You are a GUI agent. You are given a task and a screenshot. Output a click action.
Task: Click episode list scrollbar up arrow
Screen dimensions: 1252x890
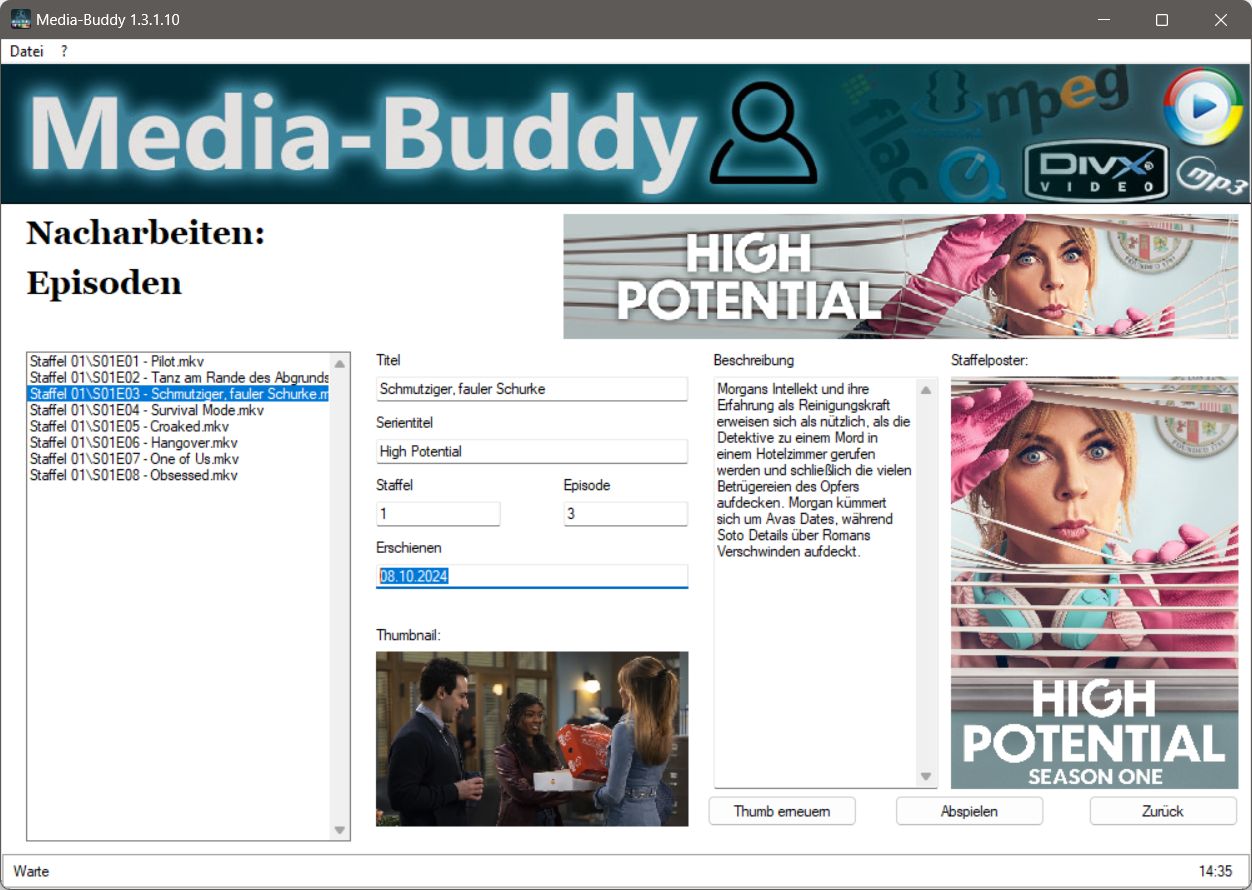pyautogui.click(x=339, y=364)
